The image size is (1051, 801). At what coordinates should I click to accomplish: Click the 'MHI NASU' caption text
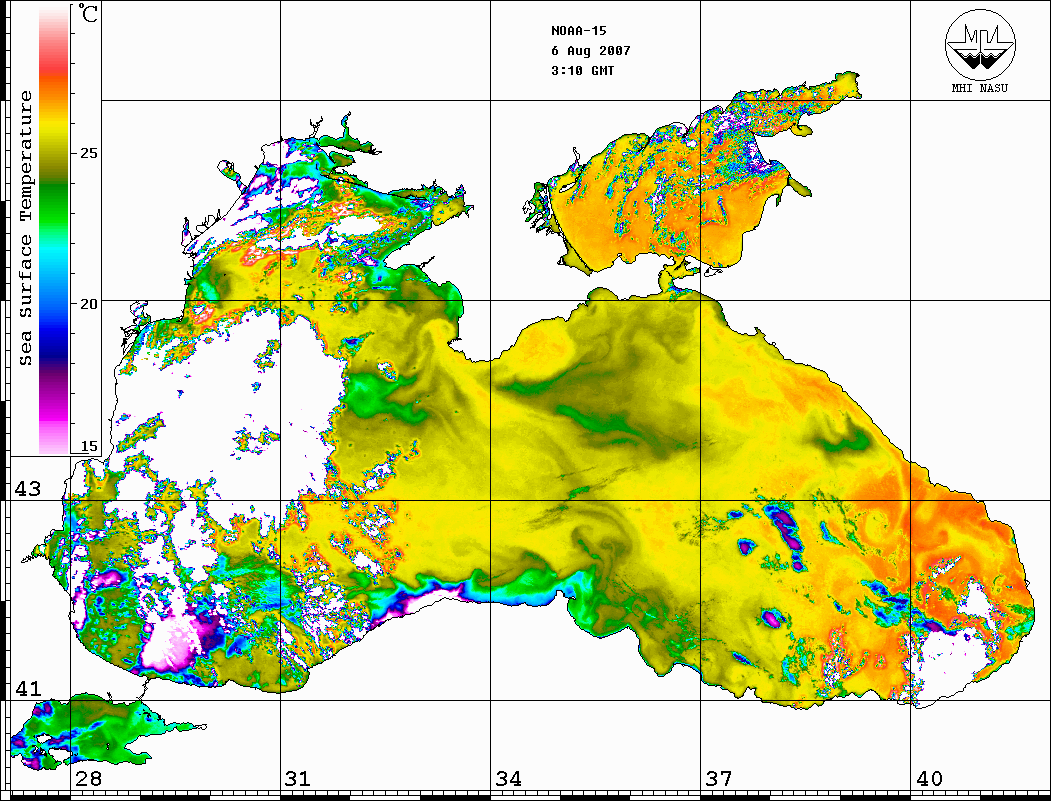[x=979, y=88]
